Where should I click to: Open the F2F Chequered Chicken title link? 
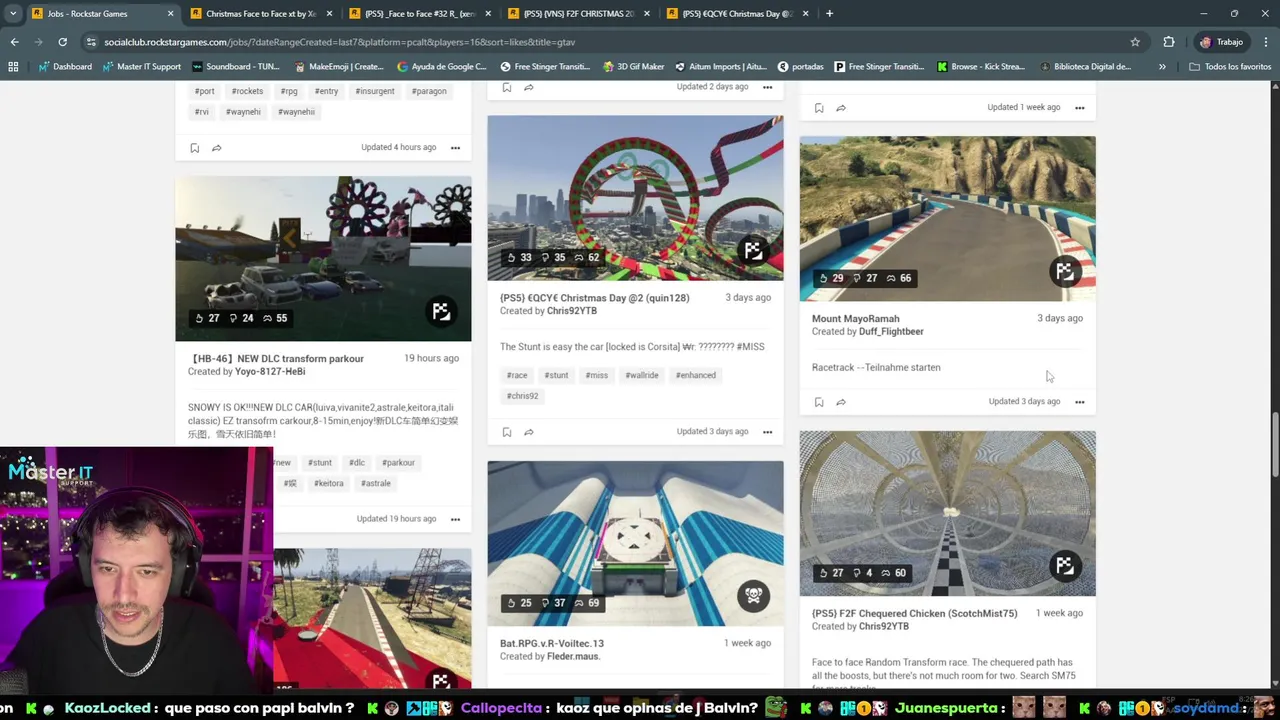click(x=914, y=614)
